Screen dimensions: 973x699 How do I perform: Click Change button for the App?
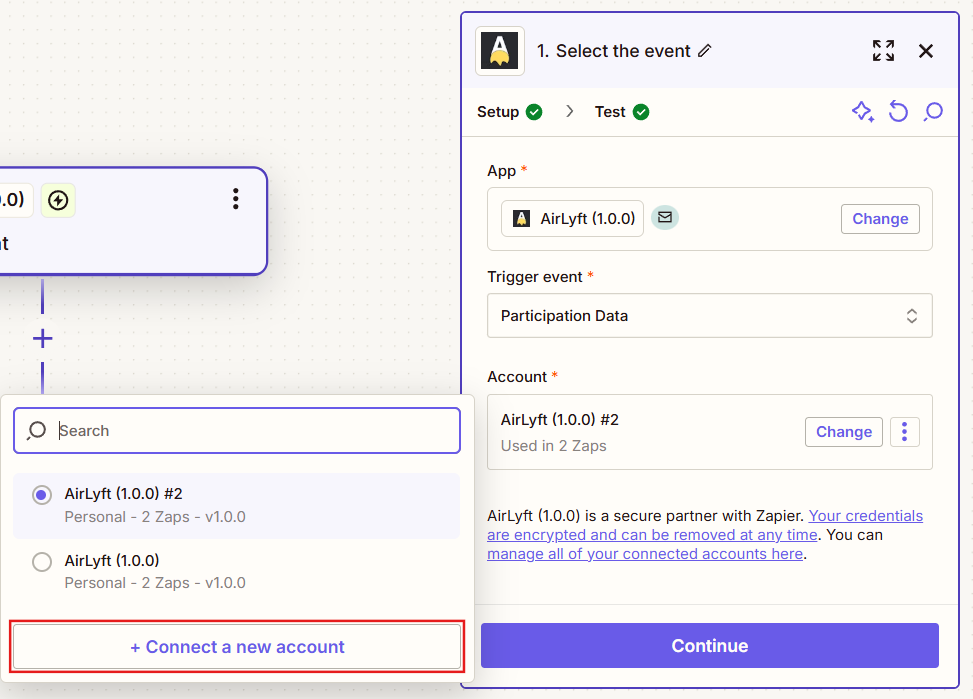pyautogui.click(x=880, y=219)
